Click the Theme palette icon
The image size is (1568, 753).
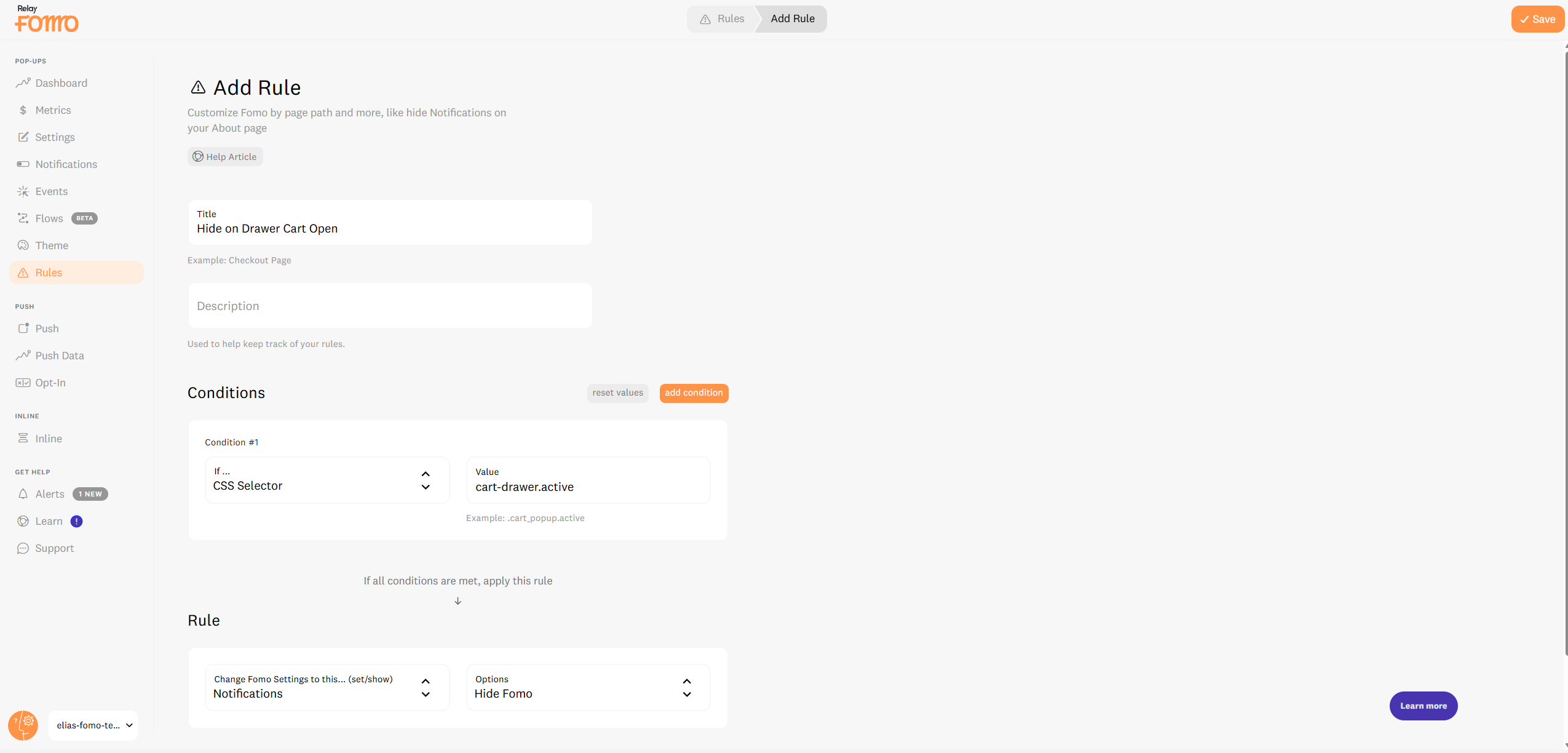[x=23, y=245]
